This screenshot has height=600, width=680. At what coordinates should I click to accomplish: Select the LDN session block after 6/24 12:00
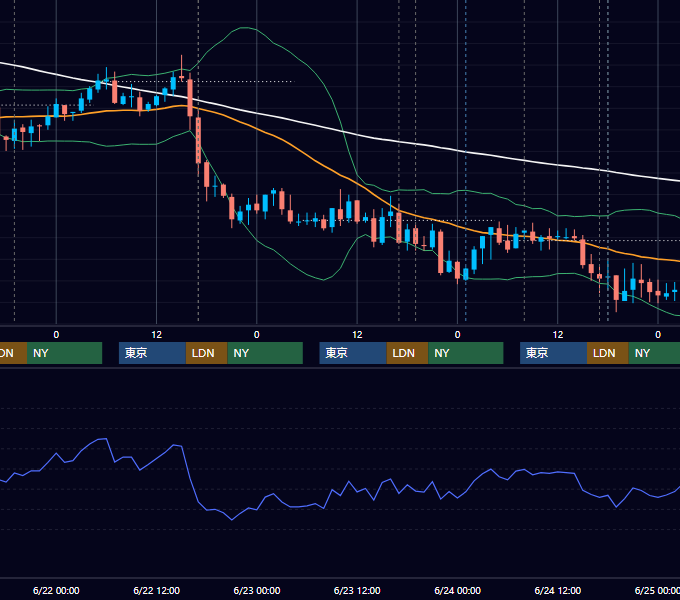(x=608, y=353)
